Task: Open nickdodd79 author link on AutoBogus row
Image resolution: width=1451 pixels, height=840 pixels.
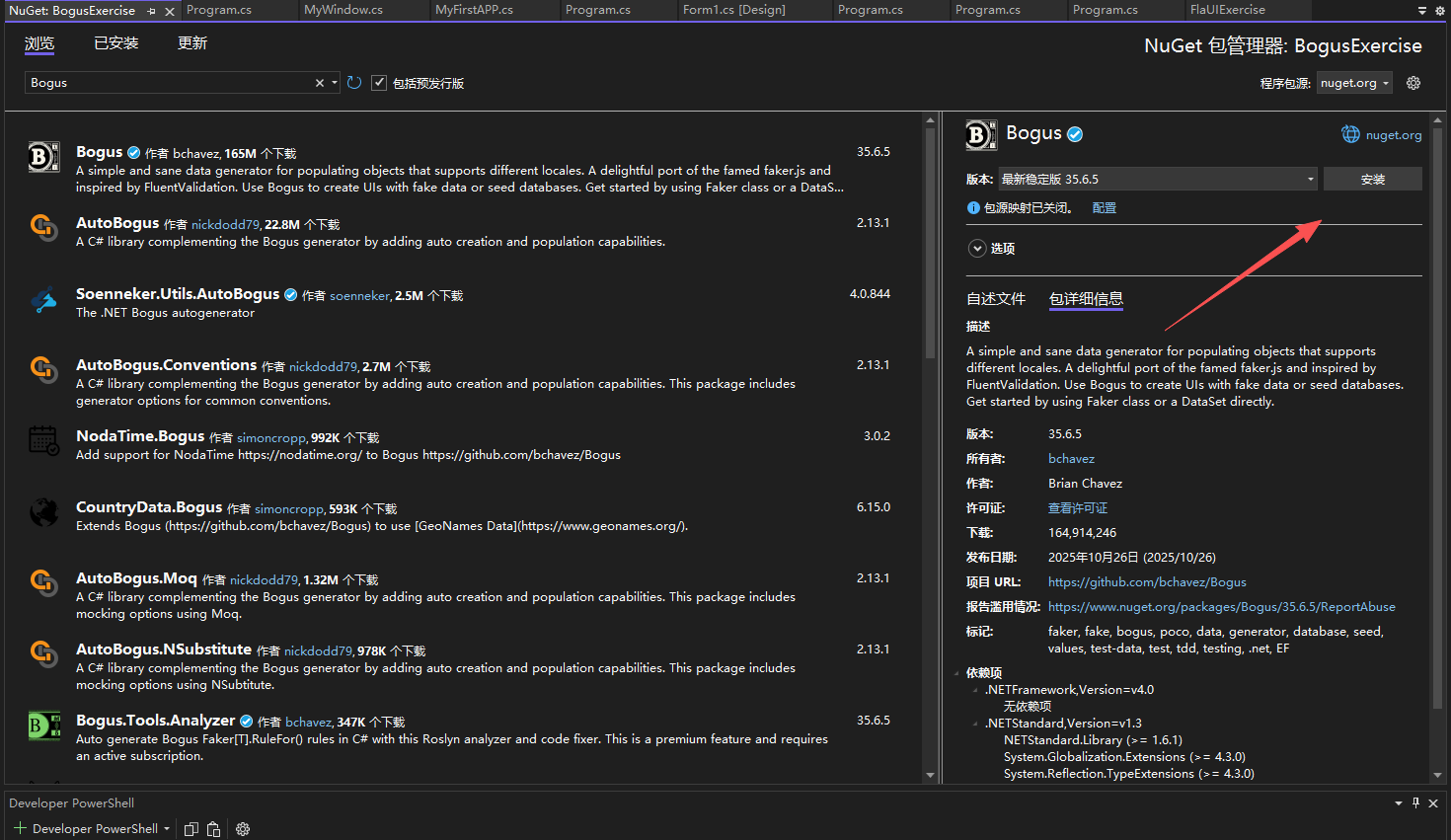Action: tap(226, 225)
